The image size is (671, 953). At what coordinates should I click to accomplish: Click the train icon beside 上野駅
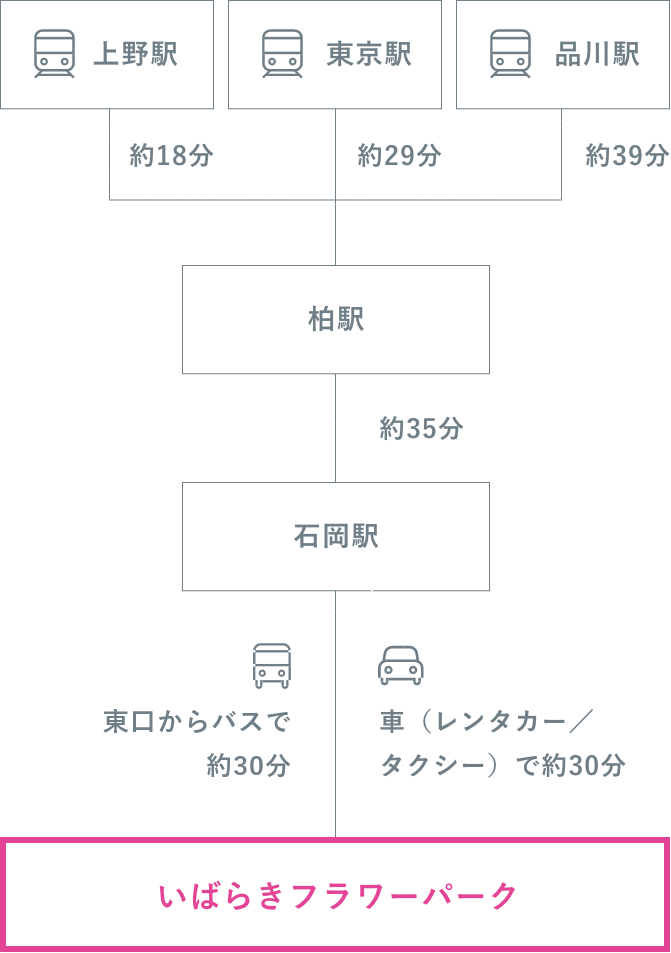tap(54, 53)
